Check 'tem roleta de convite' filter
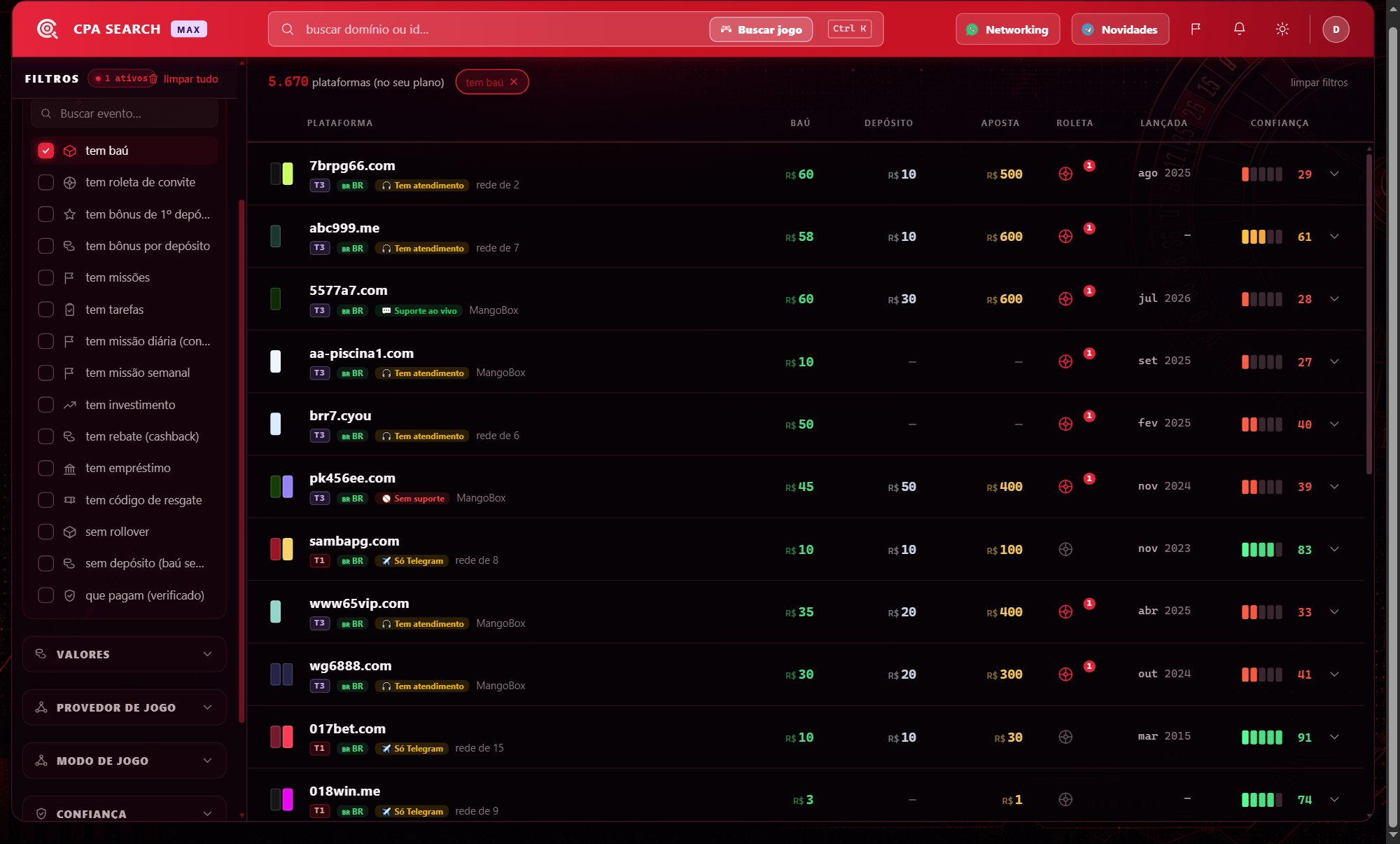1400x844 pixels. [x=45, y=182]
